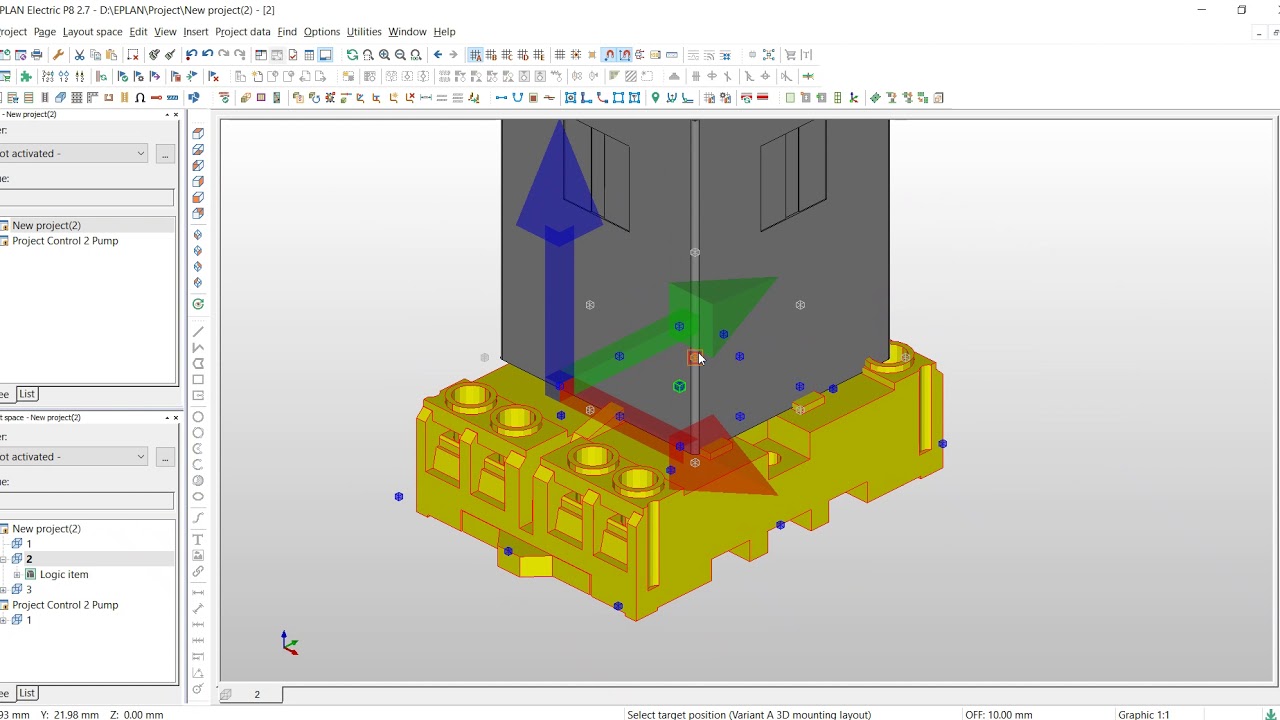Expand layout space 1 under Project Control 2 Pump
1280x720 pixels.
4,620
